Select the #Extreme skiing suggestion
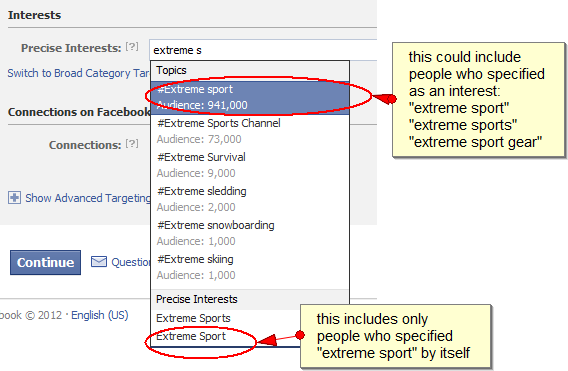 250,267
